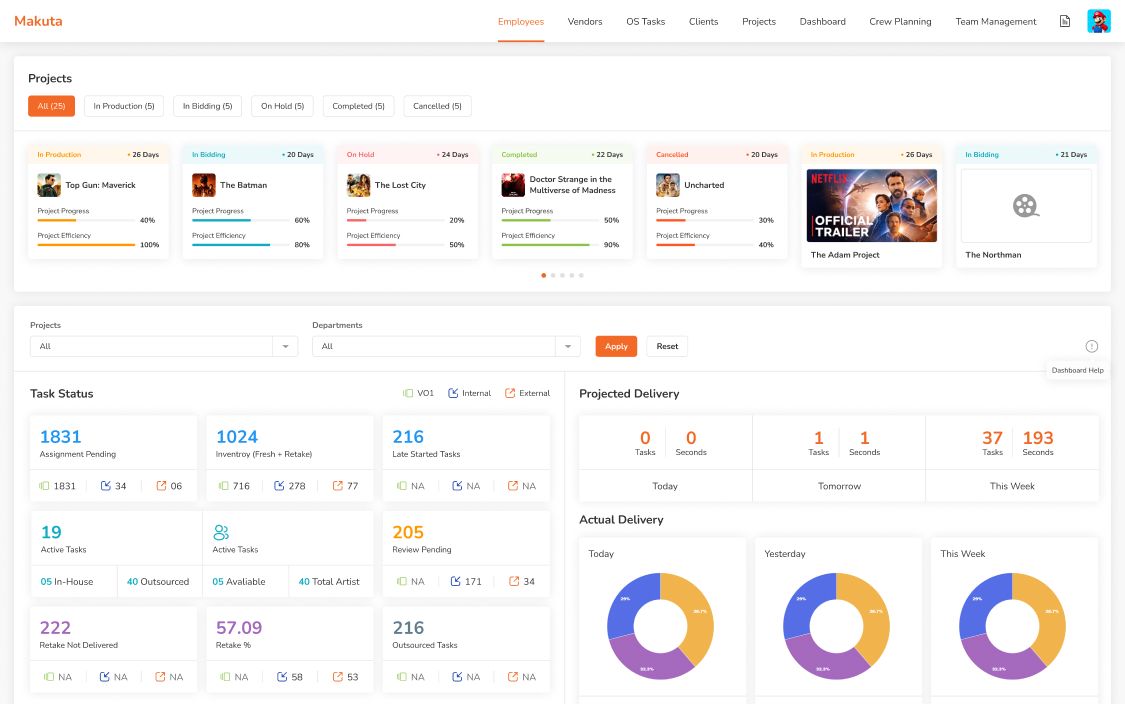Select the All (25) filter chip

click(52, 106)
